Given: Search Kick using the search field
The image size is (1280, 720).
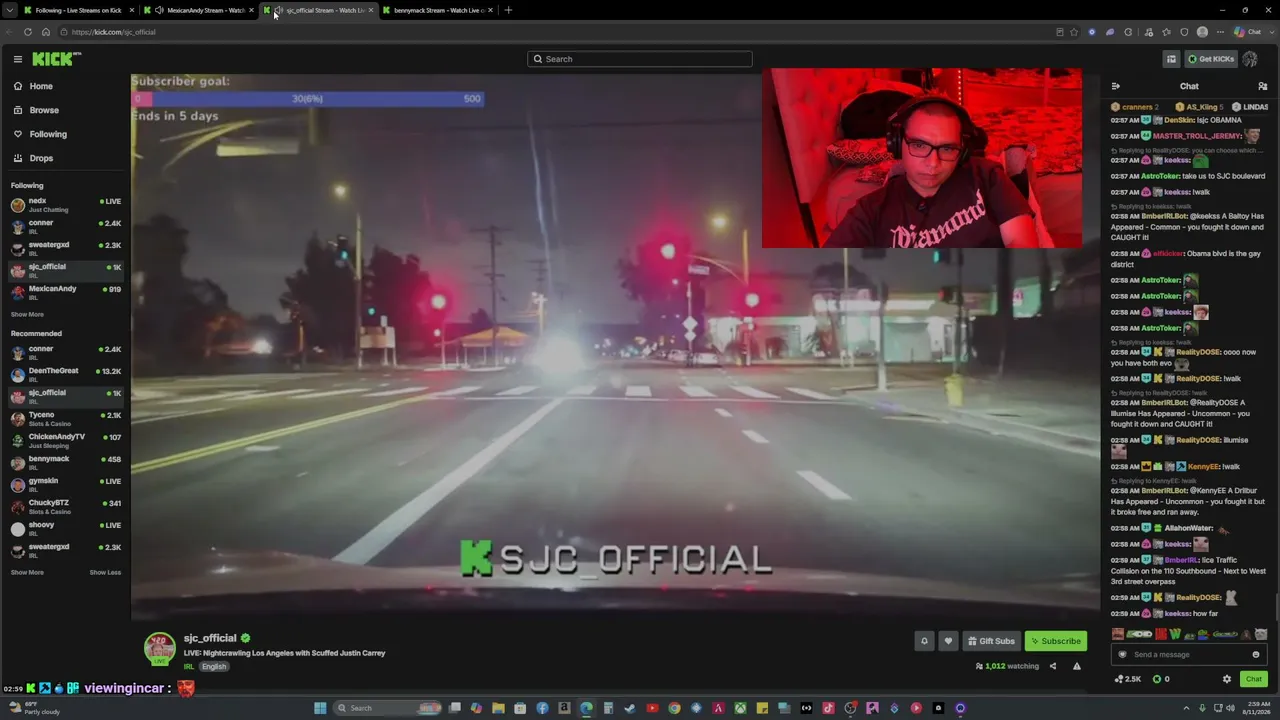Looking at the screenshot, I should coord(640,59).
